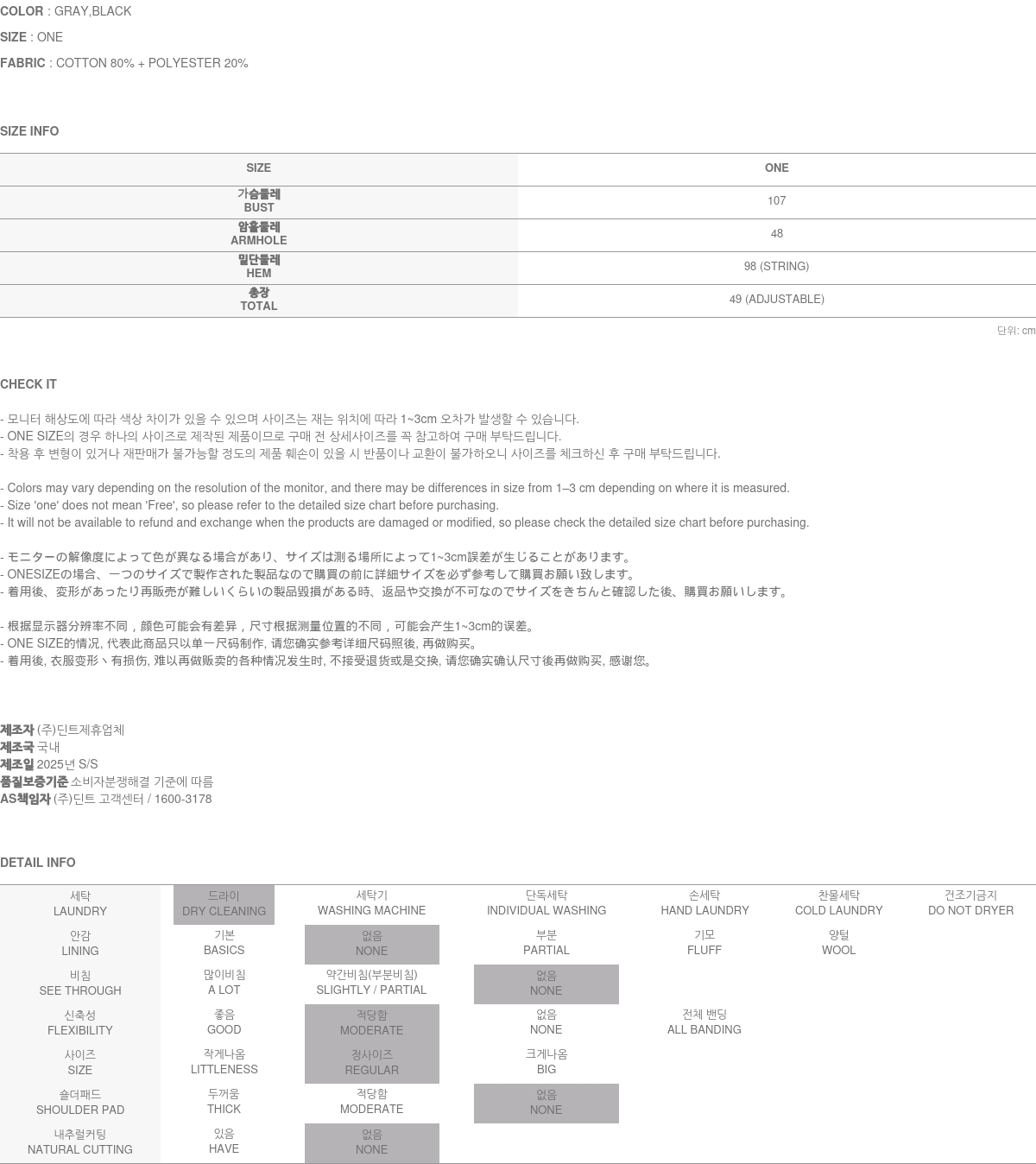Click the 제조국 국내 line
This screenshot has width=1036, height=1164.
[x=30, y=747]
